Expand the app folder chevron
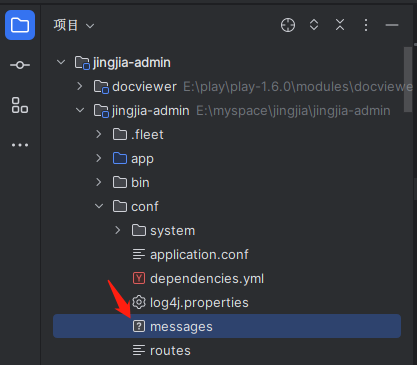The image size is (417, 365). 99,158
